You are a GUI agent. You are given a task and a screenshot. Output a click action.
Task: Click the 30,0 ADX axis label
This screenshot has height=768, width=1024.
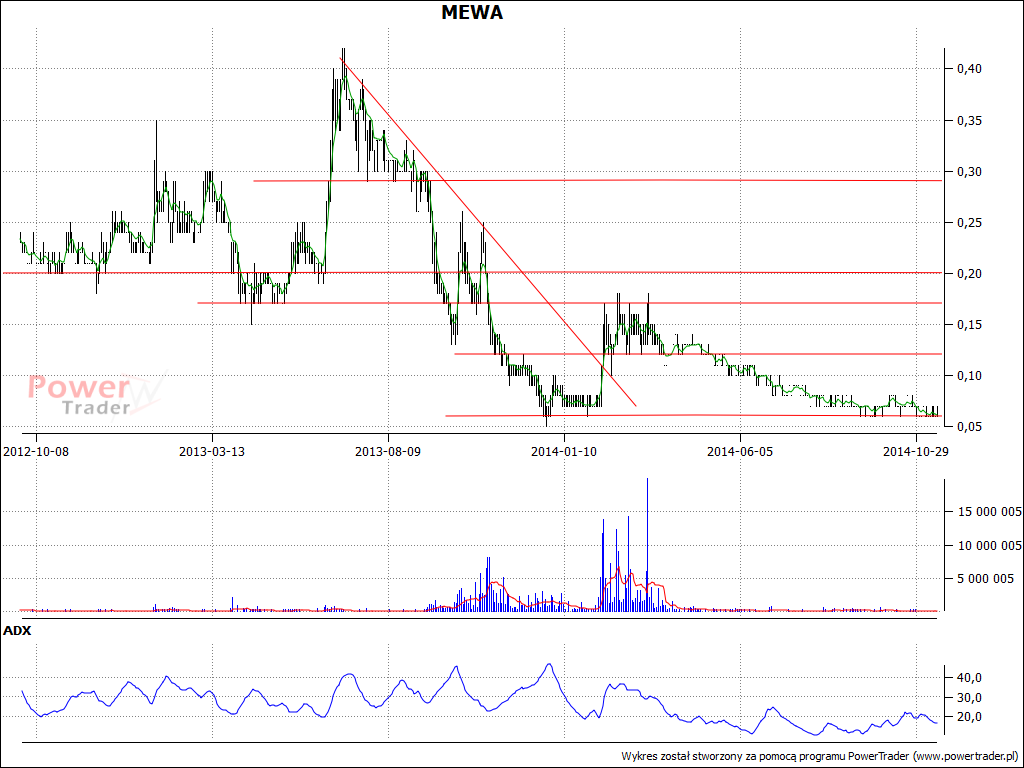tap(970, 697)
